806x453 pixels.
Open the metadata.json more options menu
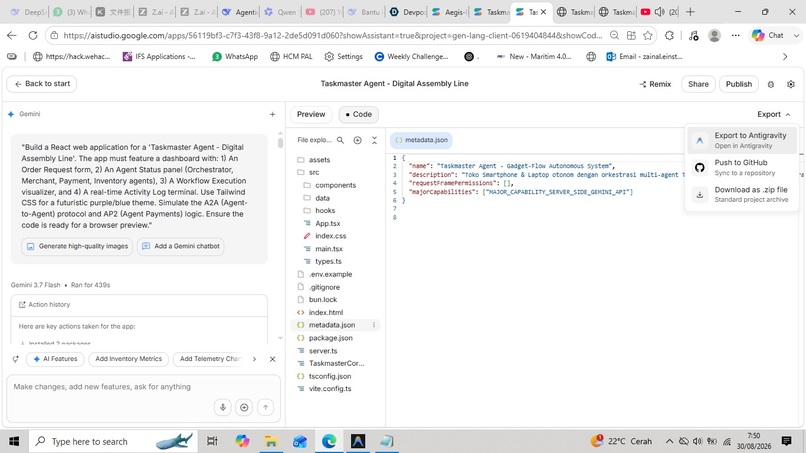click(x=374, y=325)
